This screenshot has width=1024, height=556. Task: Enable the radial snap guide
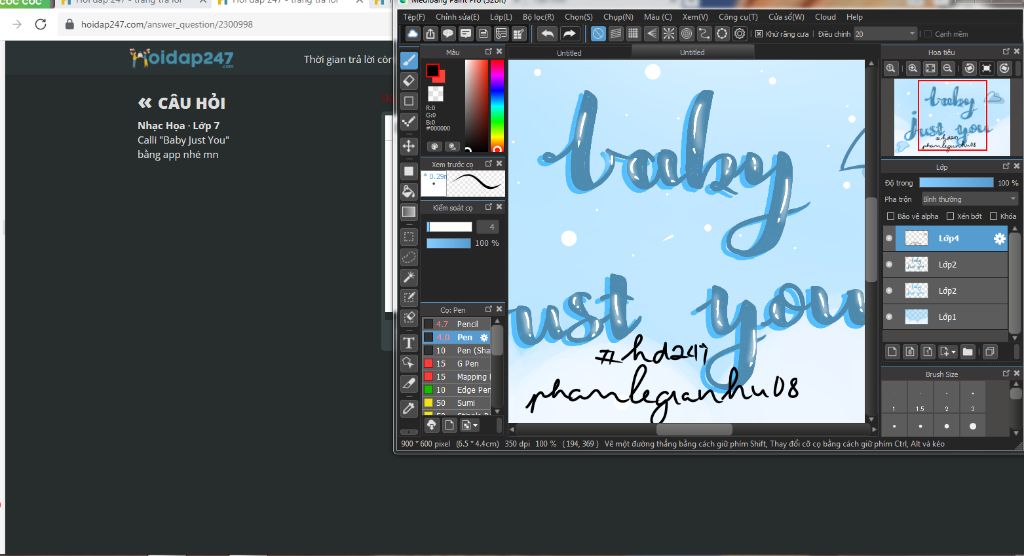(x=669, y=33)
